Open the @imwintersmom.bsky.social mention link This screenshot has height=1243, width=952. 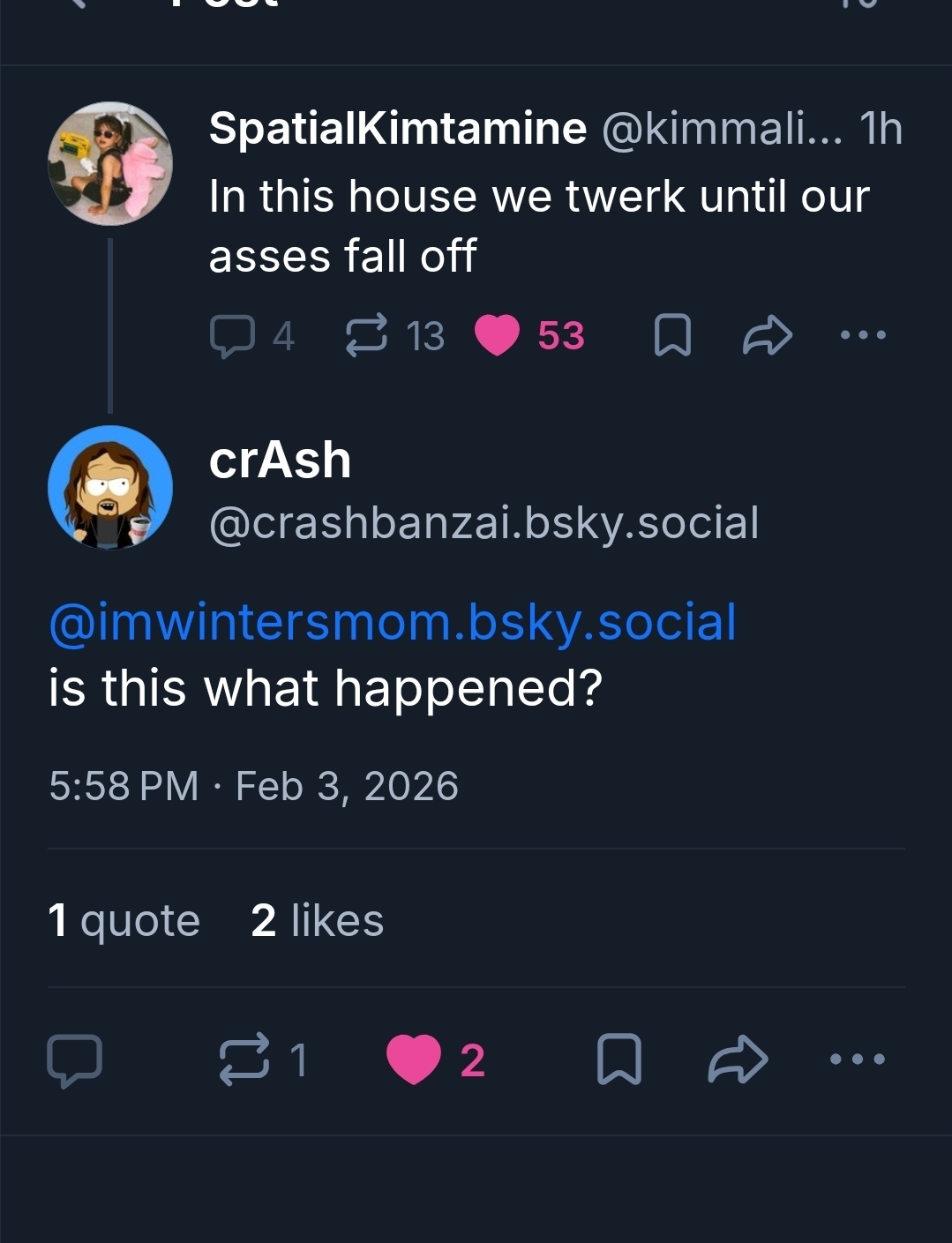[393, 622]
